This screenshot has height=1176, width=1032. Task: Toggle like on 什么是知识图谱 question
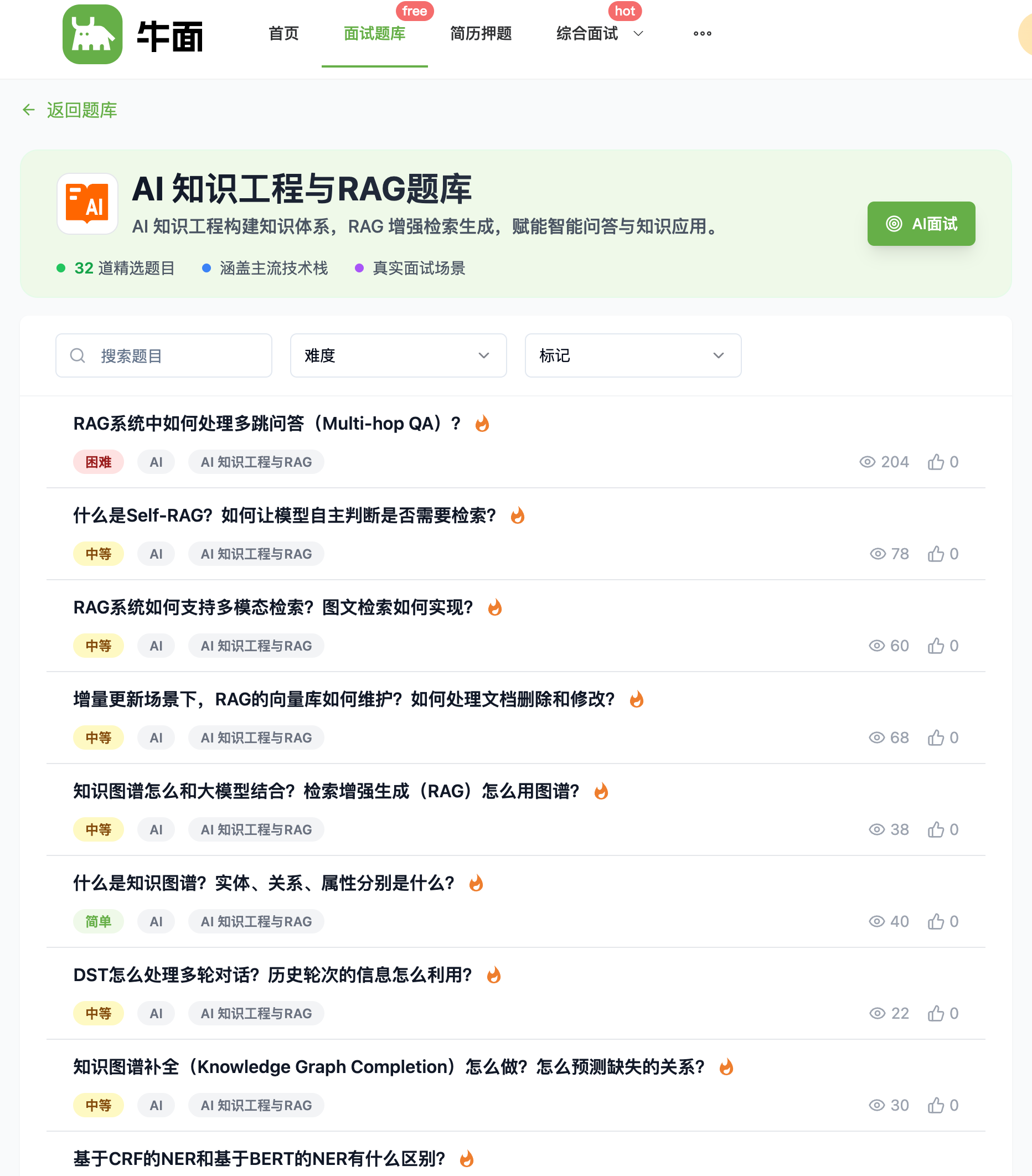pos(935,922)
